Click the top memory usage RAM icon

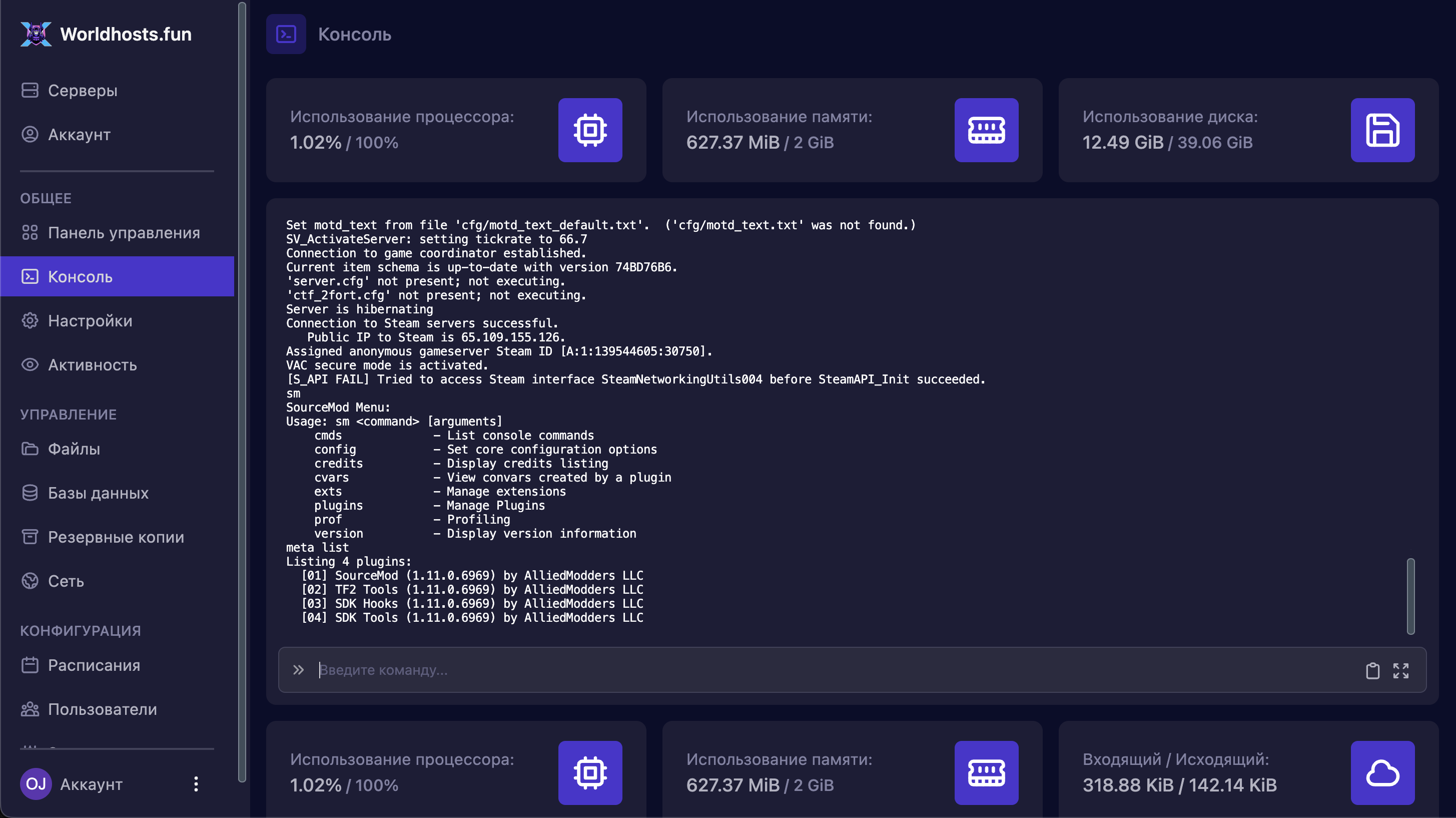[986, 130]
